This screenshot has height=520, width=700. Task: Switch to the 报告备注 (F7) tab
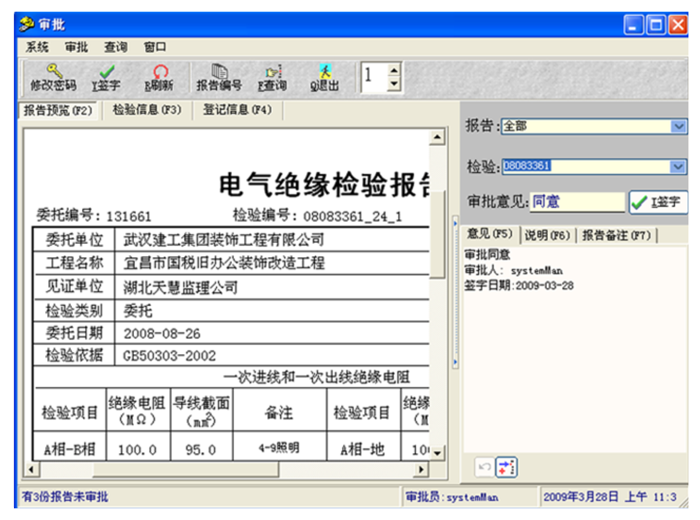tap(617, 235)
